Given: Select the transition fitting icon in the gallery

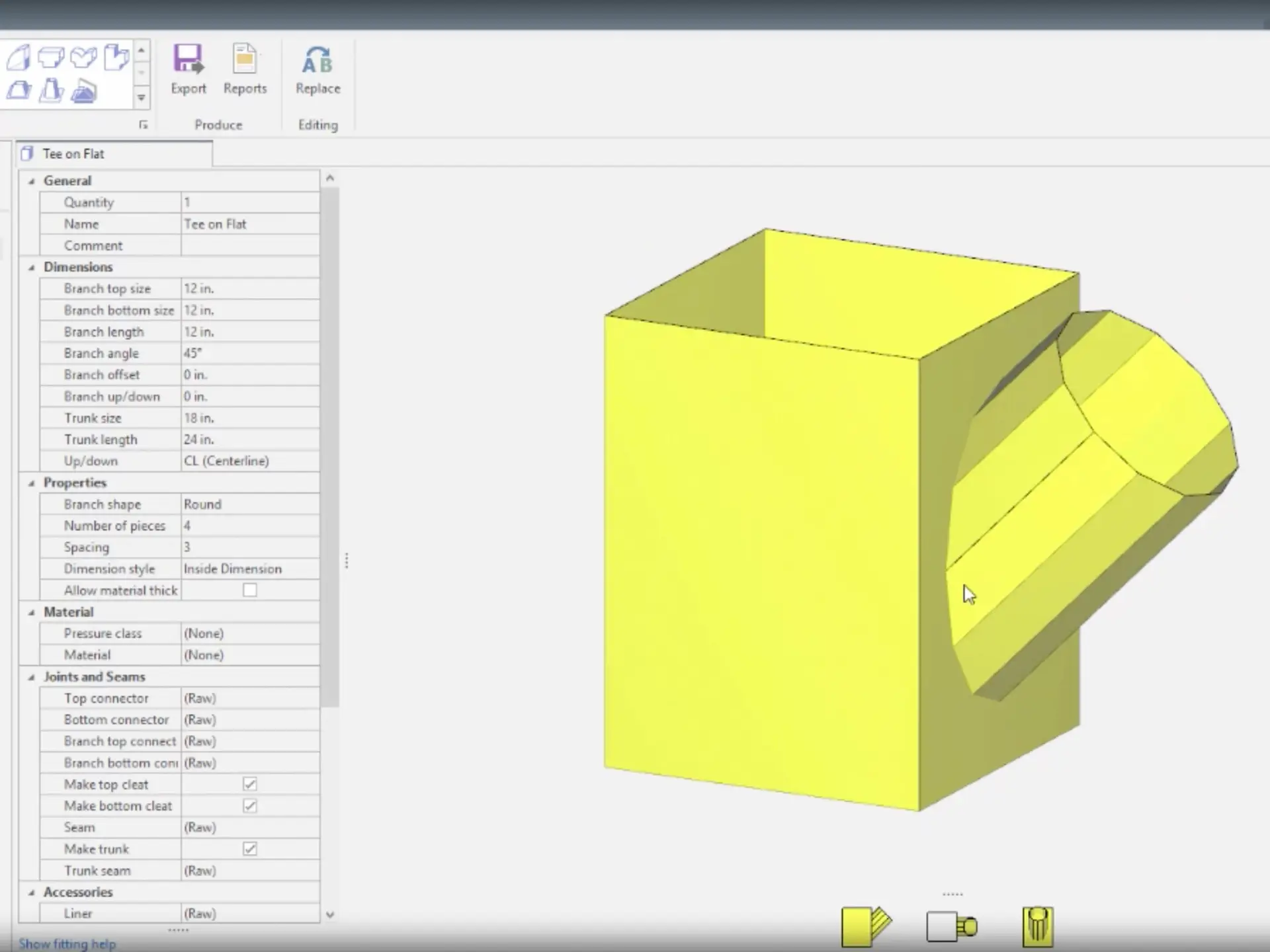Looking at the screenshot, I should point(19,91).
